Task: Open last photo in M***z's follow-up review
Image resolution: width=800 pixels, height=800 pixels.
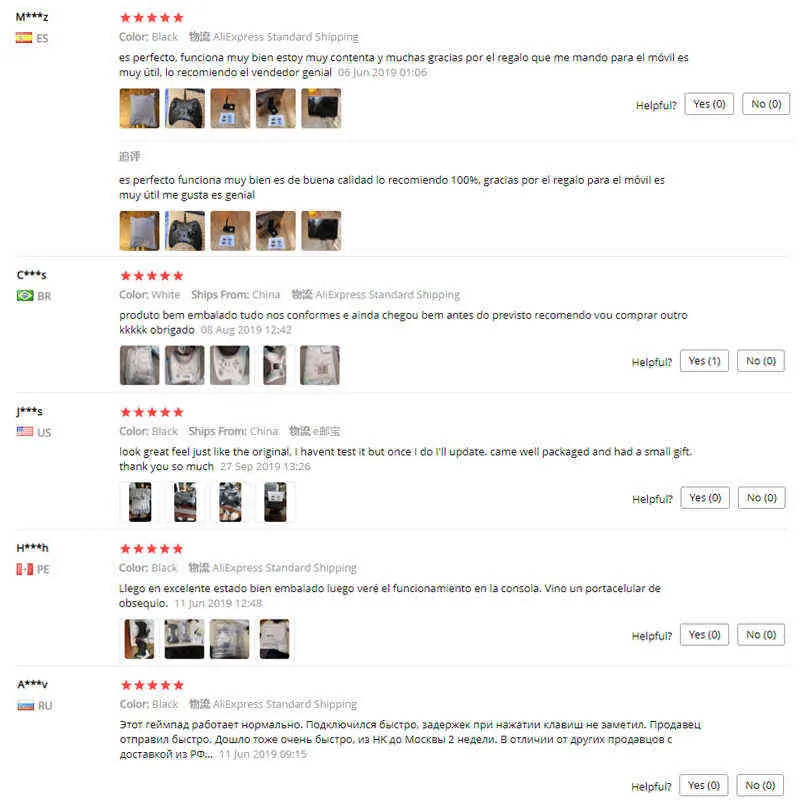Action: click(321, 231)
